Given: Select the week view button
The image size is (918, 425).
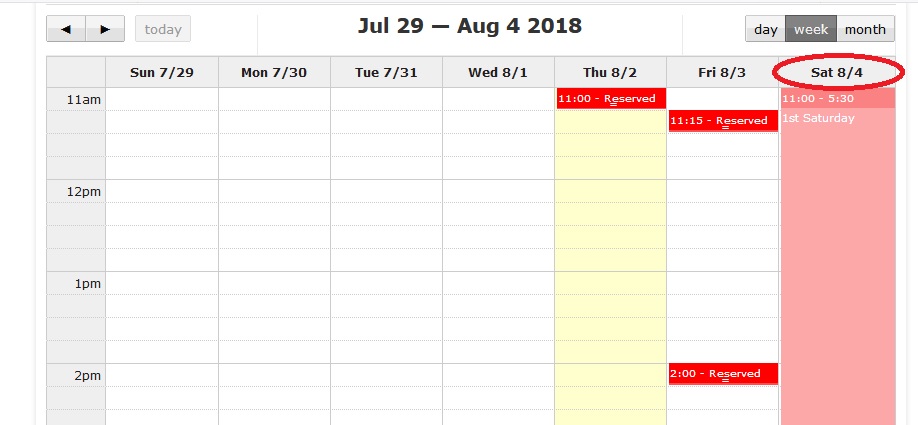Looking at the screenshot, I should (x=810, y=29).
